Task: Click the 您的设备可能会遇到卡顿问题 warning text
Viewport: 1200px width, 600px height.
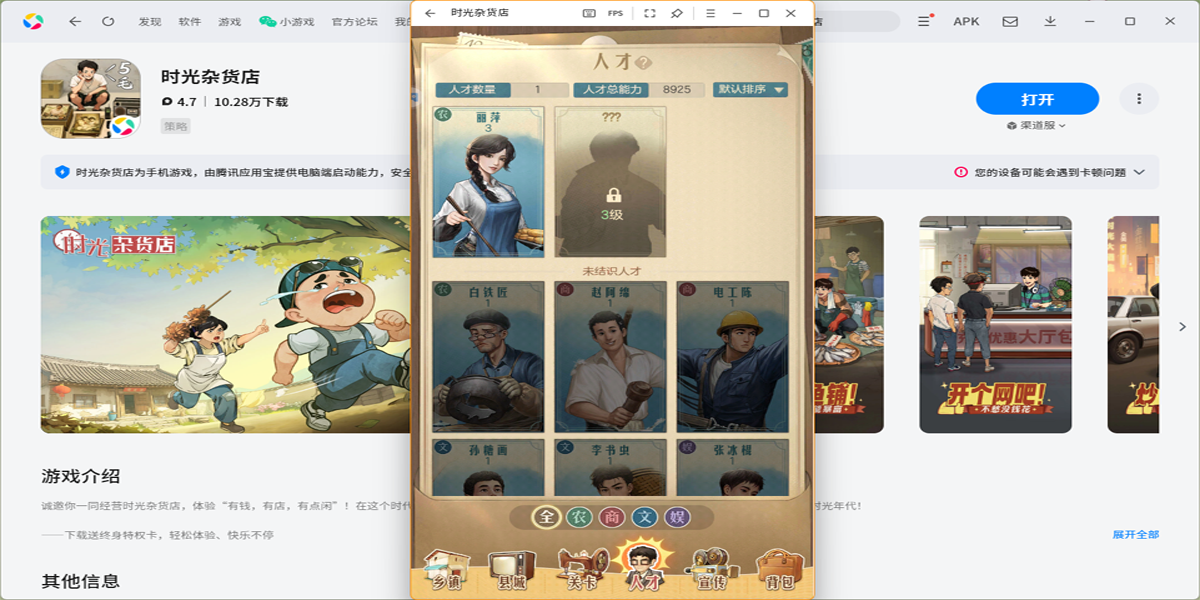Action: [1050, 172]
